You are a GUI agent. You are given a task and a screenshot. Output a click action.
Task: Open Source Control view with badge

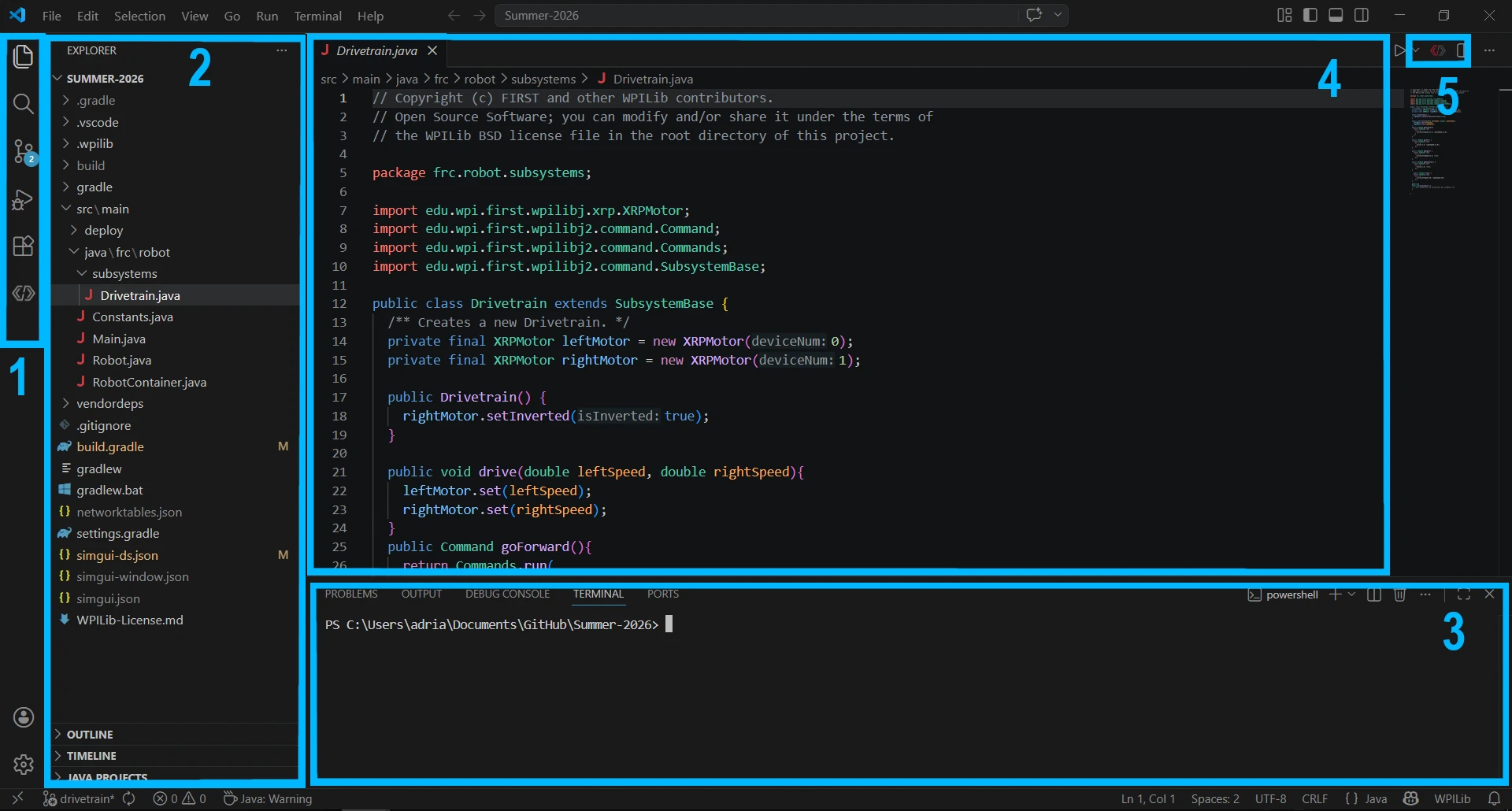point(24,151)
